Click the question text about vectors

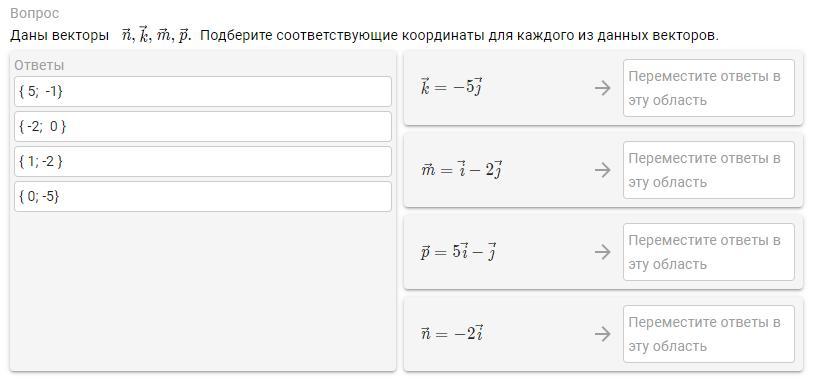pyautogui.click(x=364, y=36)
